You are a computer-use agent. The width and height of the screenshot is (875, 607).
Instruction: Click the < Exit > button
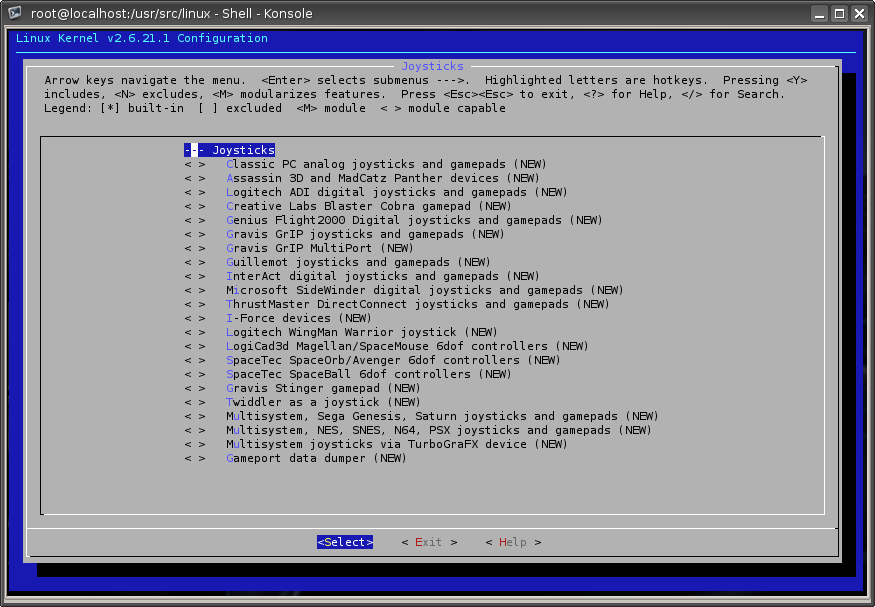[429, 542]
